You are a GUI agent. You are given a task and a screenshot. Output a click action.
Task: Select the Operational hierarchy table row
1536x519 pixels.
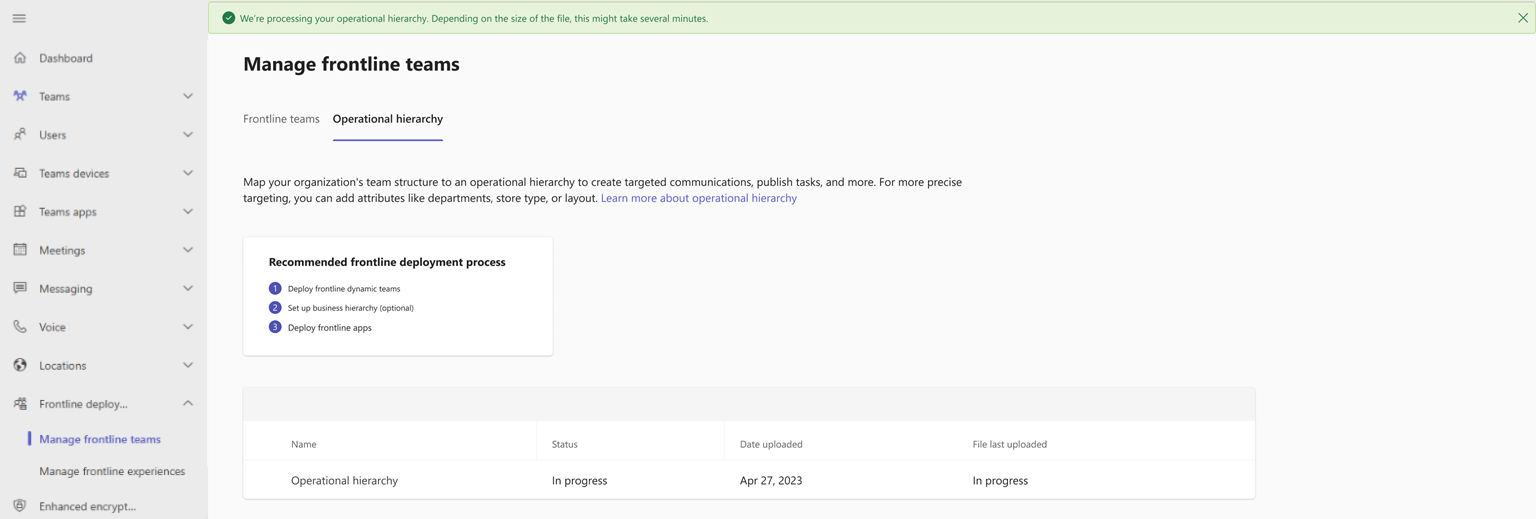(x=749, y=480)
